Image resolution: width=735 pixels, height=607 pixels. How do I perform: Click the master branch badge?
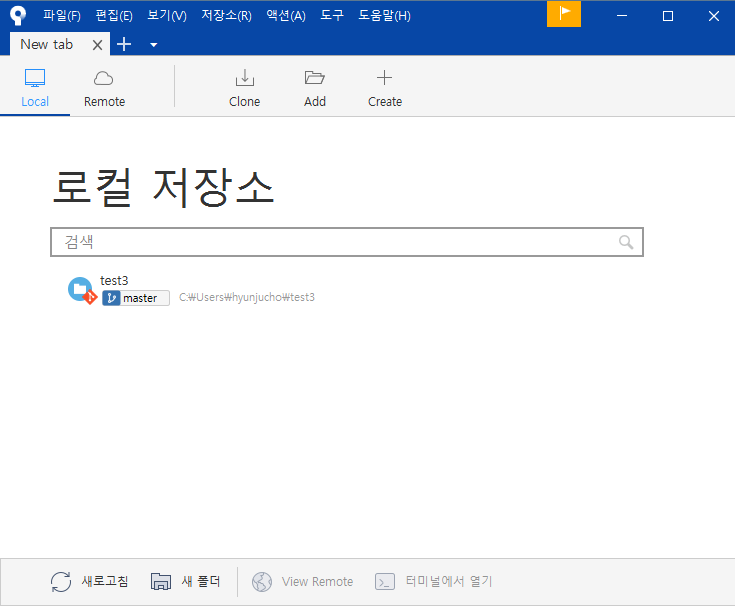pos(136,298)
